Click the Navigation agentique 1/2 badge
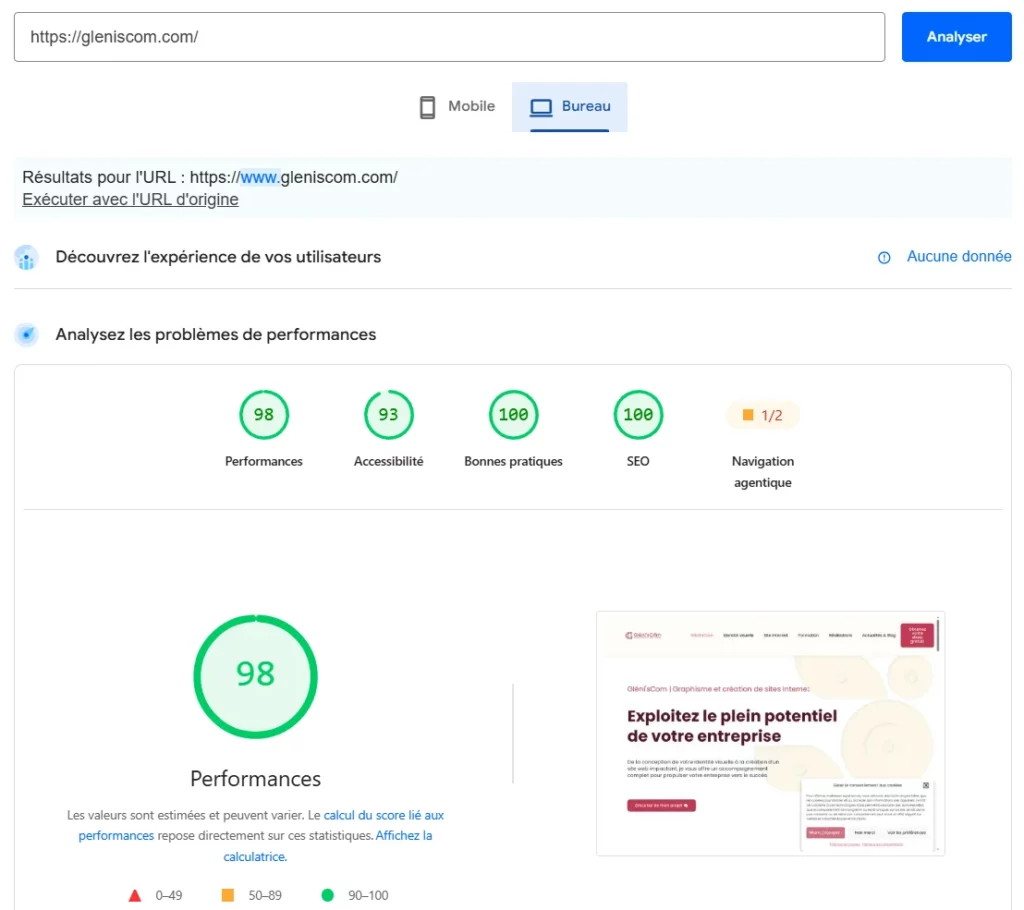The width and height of the screenshot is (1024, 910). pos(763,415)
